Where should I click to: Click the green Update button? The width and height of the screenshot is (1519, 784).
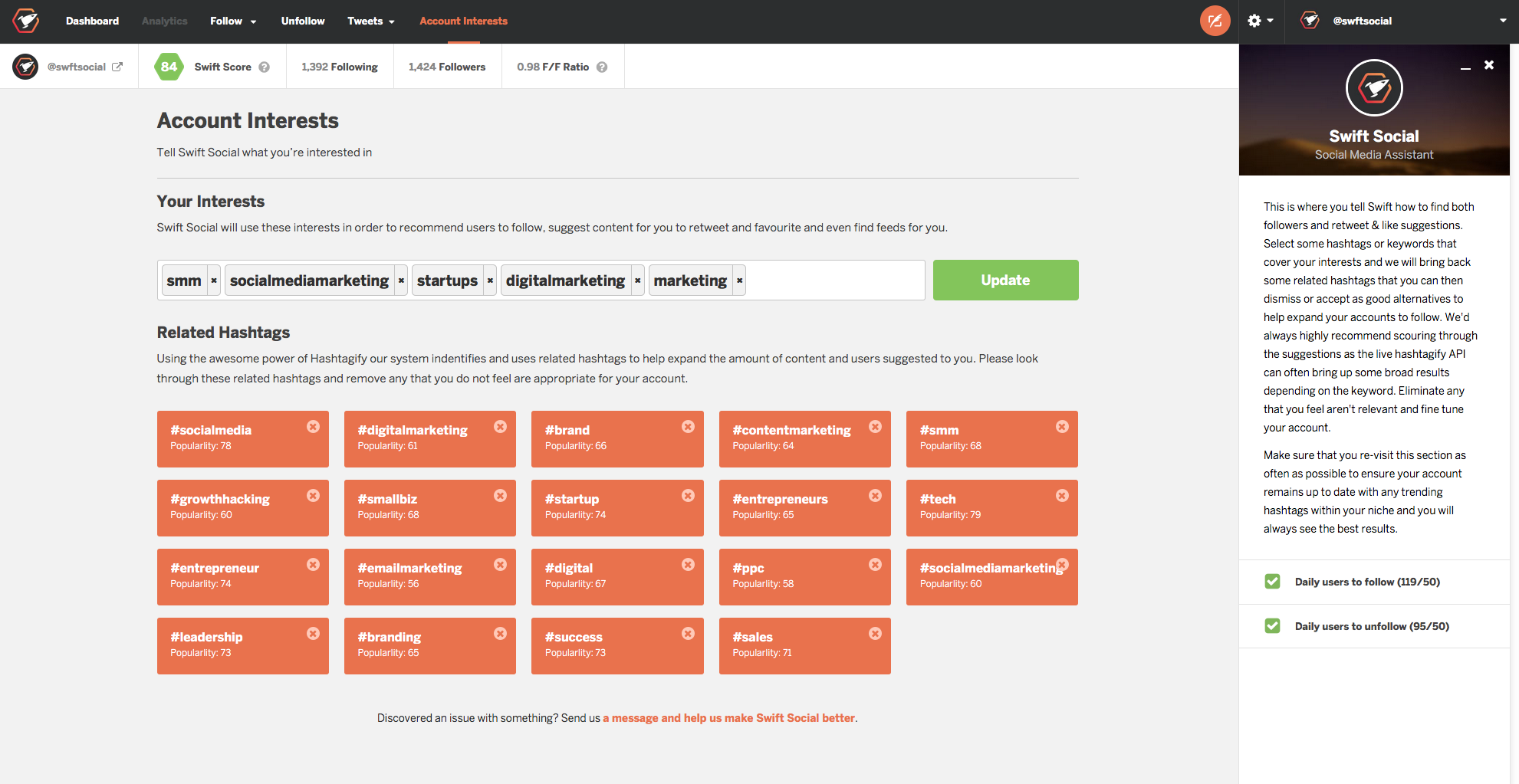click(x=1005, y=280)
